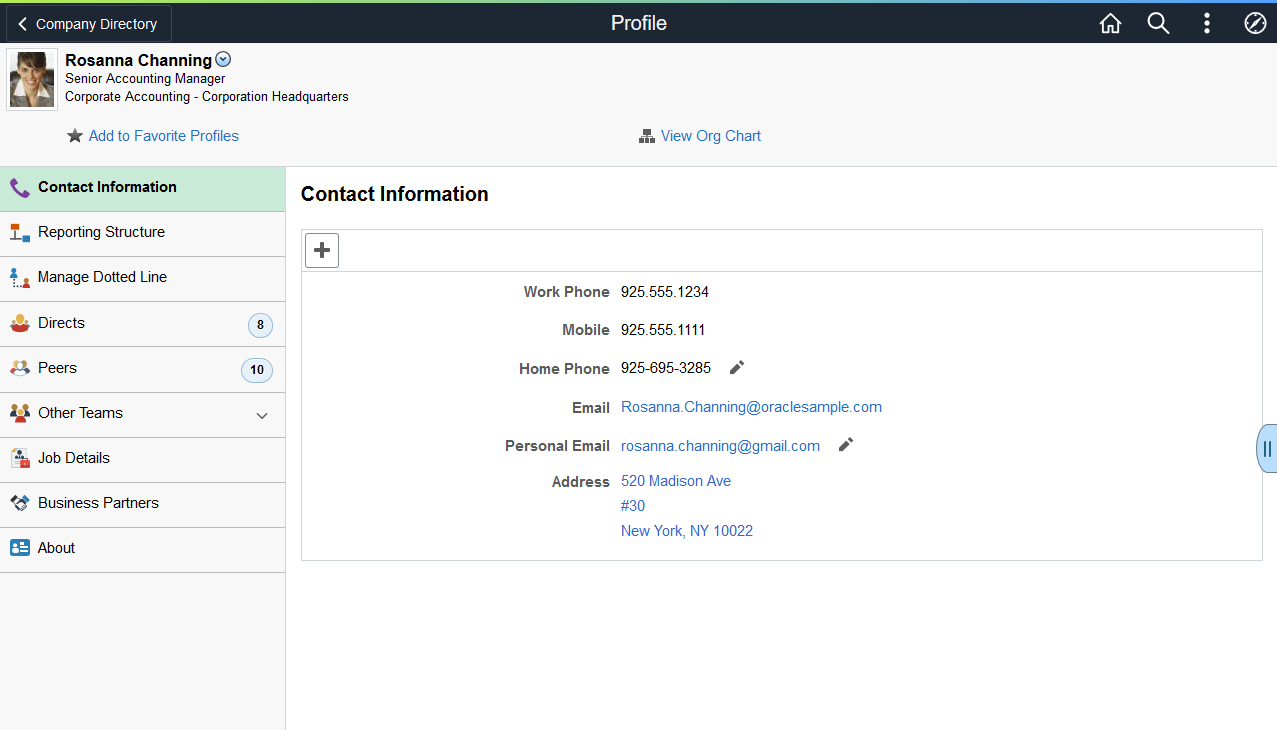Open the Home icon in header
This screenshot has width=1277, height=730.
(1110, 23)
